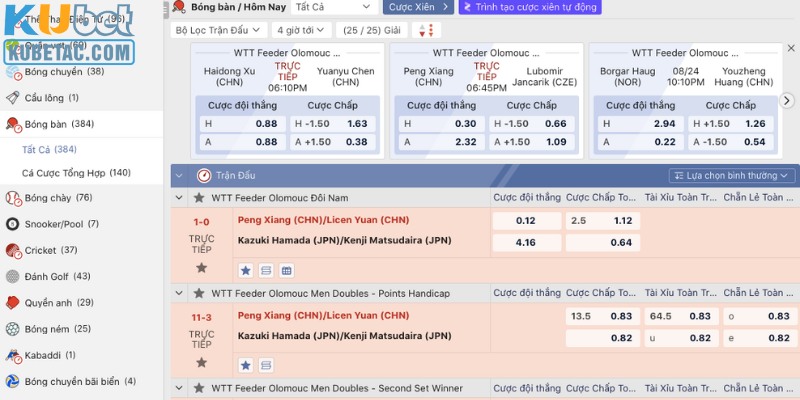Image resolution: width=800 pixels, height=400 pixels.
Task: Favorite the WTT Feeder Olomouc Đôi Nam league
Action: (x=199, y=197)
